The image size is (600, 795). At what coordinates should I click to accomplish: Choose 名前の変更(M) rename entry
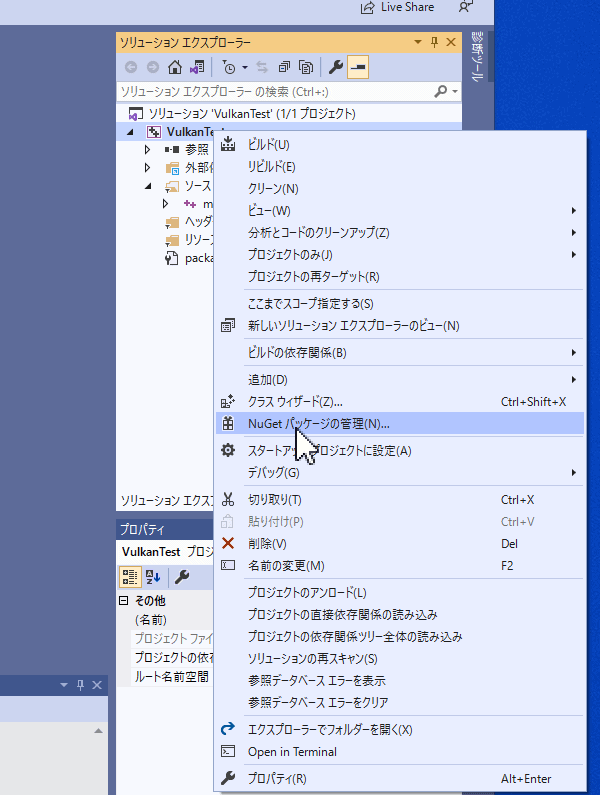pos(400,565)
